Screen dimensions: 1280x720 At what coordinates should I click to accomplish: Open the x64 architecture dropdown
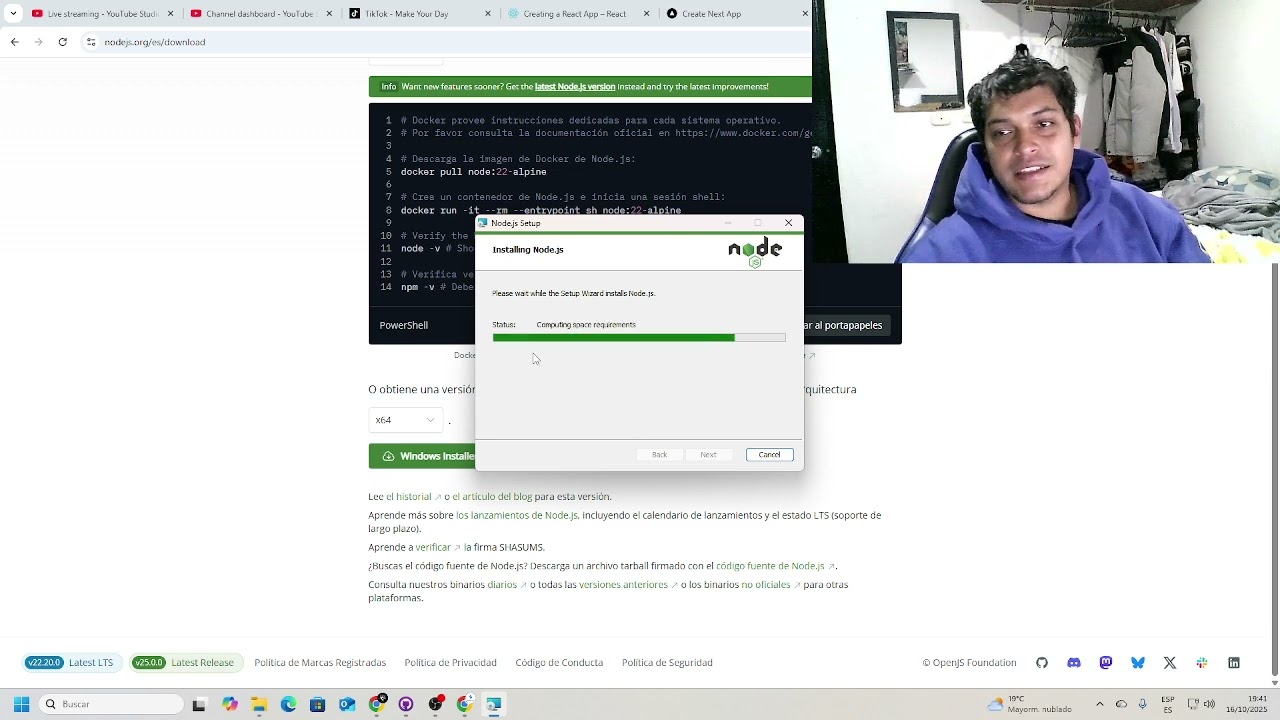point(405,420)
